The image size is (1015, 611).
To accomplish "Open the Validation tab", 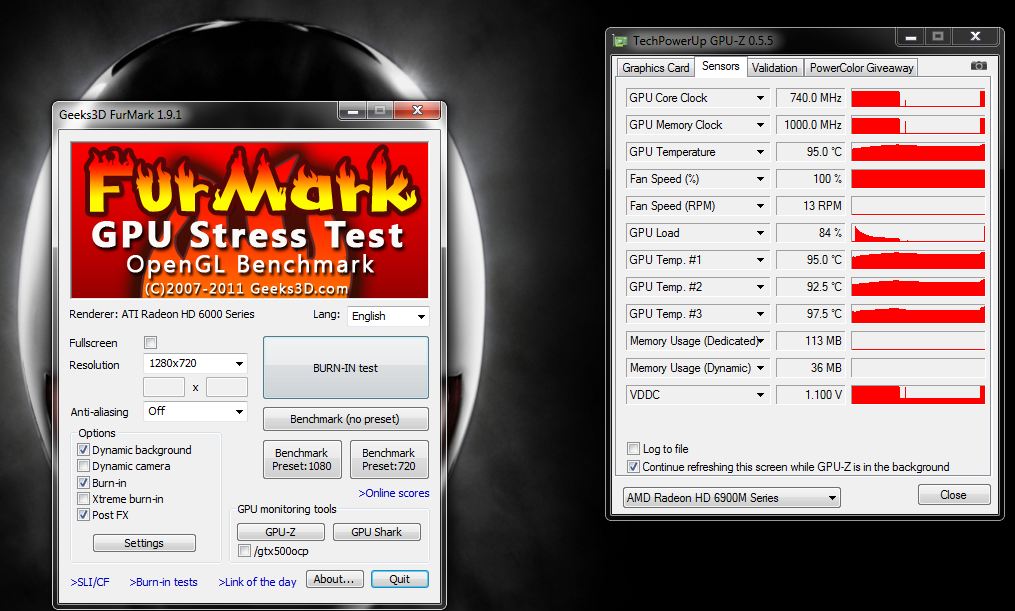I will tap(774, 68).
